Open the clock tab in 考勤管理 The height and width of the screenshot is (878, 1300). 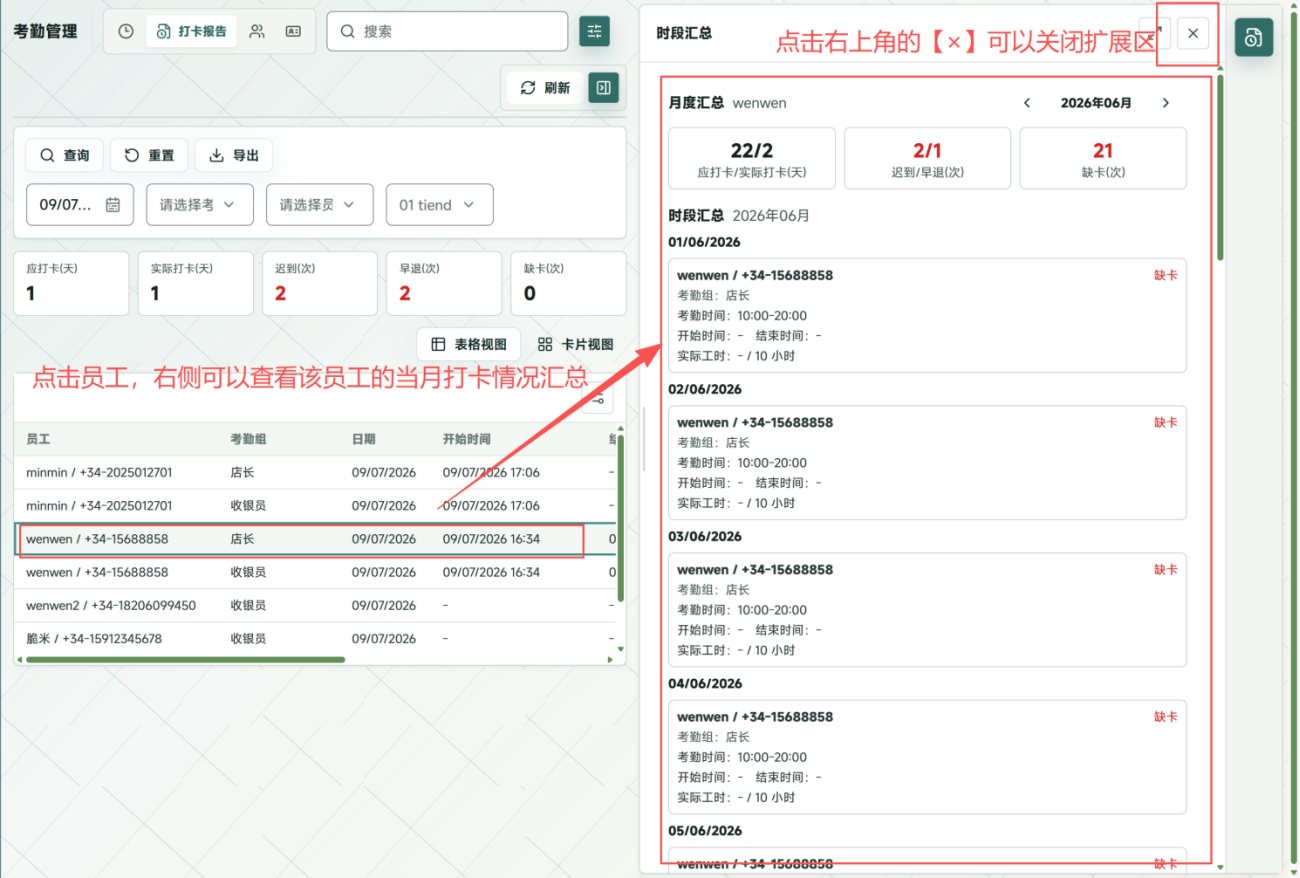click(126, 31)
